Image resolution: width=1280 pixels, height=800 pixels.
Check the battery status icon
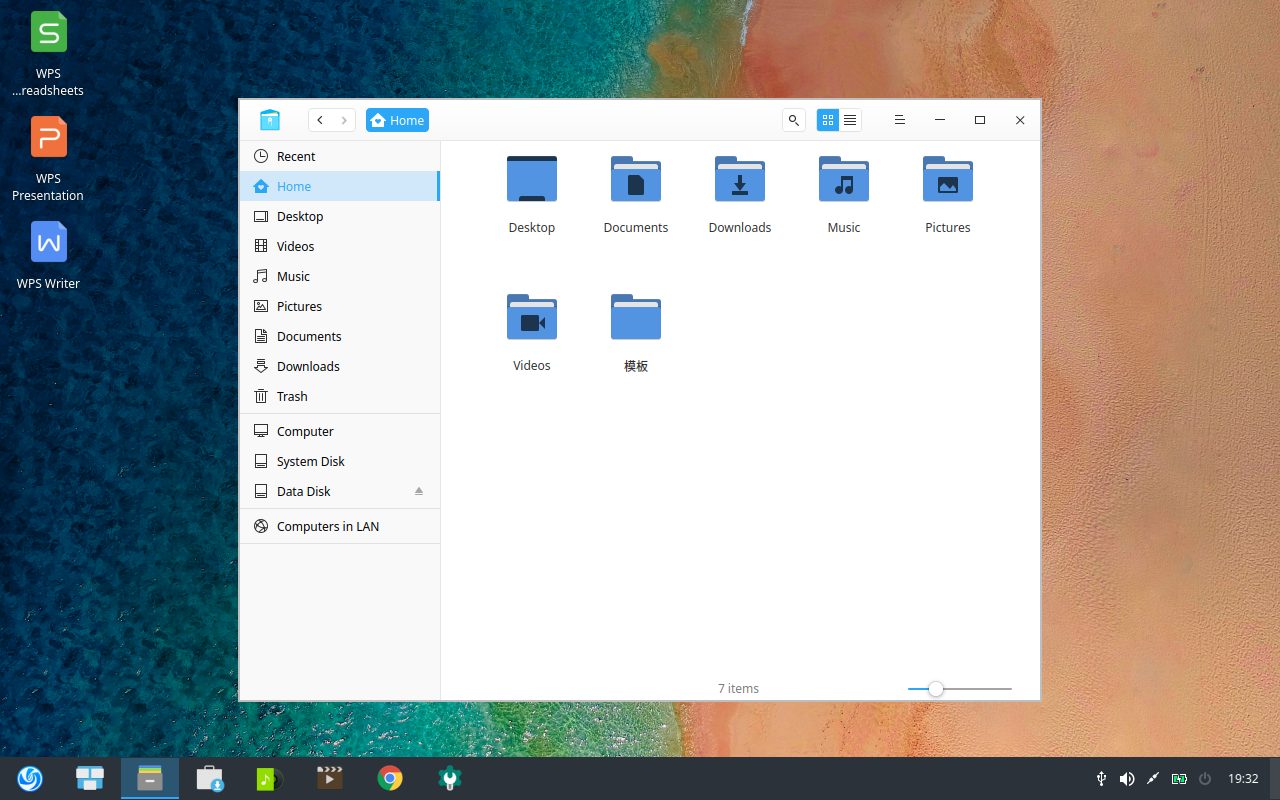[1178, 778]
